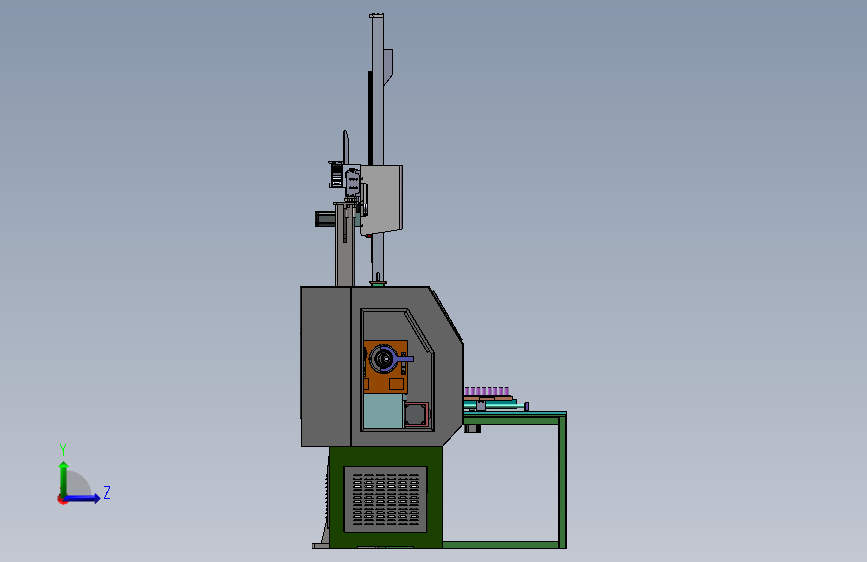Screen dimensions: 867x562
Task: Click the red X axis dot on the triad
Action: [62, 500]
